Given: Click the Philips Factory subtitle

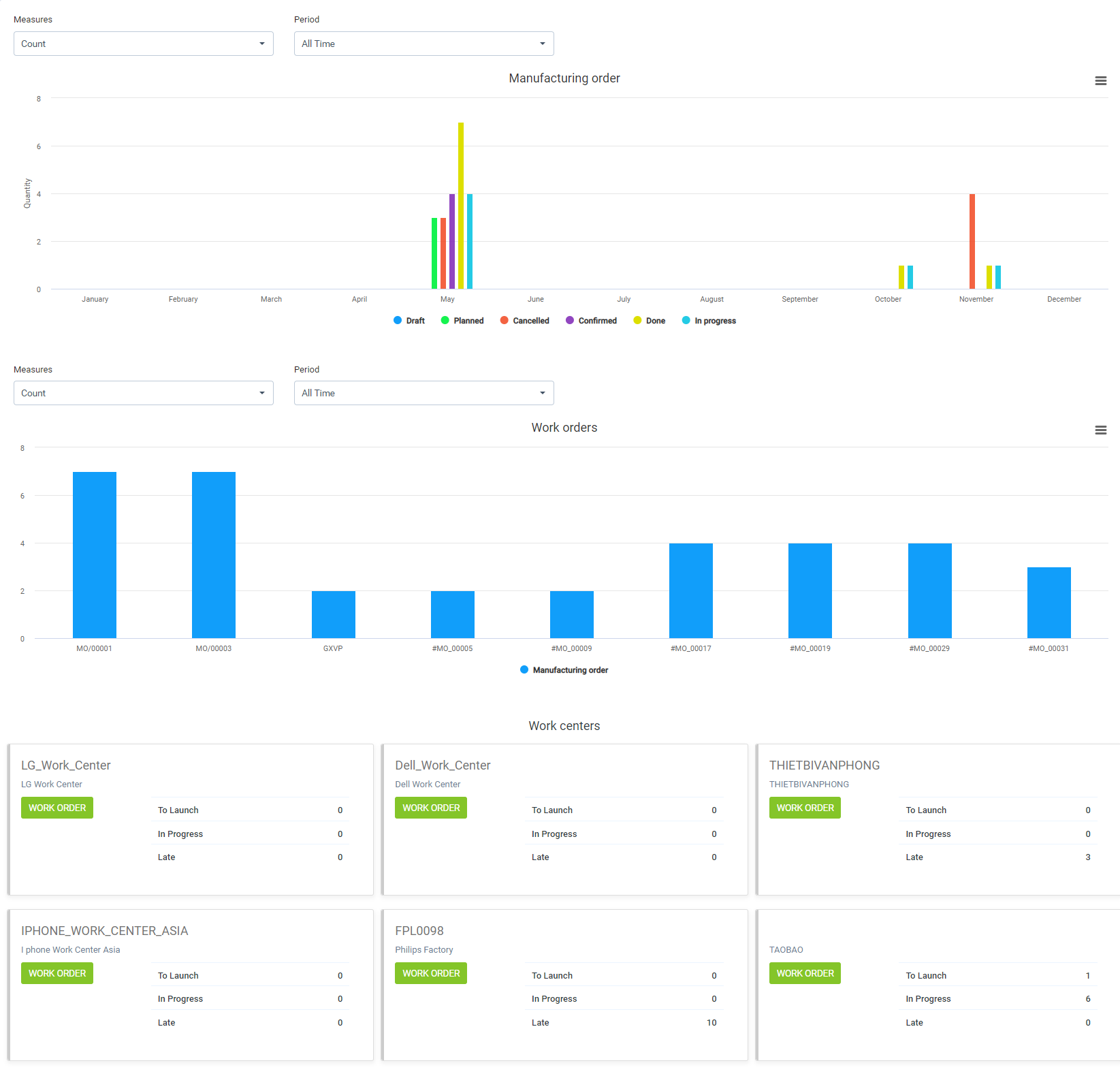Looking at the screenshot, I should pyautogui.click(x=424, y=949).
